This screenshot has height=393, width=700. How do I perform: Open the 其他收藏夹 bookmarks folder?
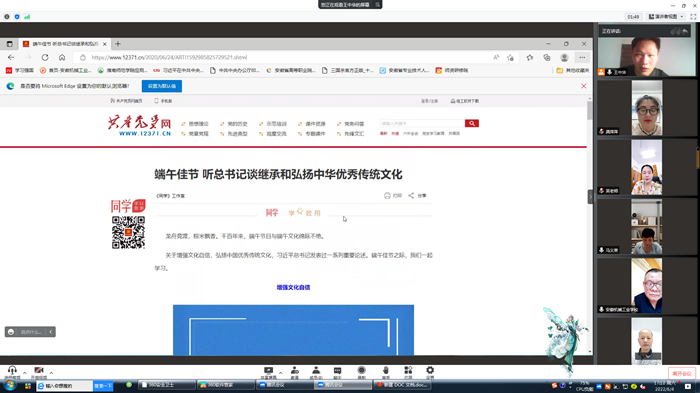pos(572,70)
